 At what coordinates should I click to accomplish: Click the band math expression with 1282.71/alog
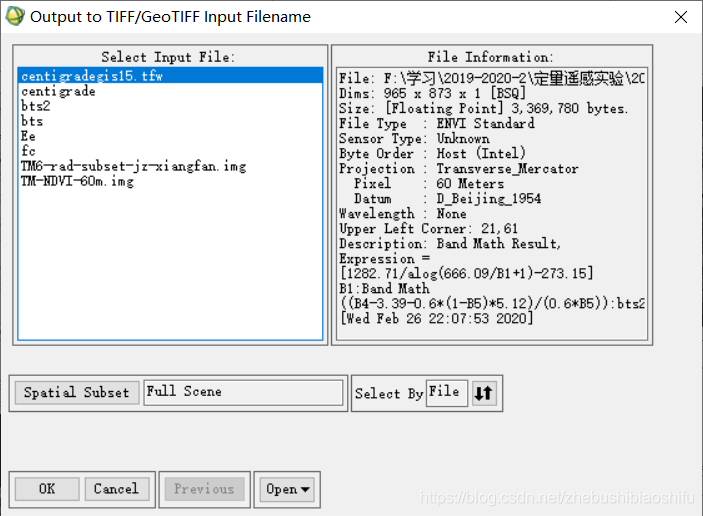tap(466, 273)
